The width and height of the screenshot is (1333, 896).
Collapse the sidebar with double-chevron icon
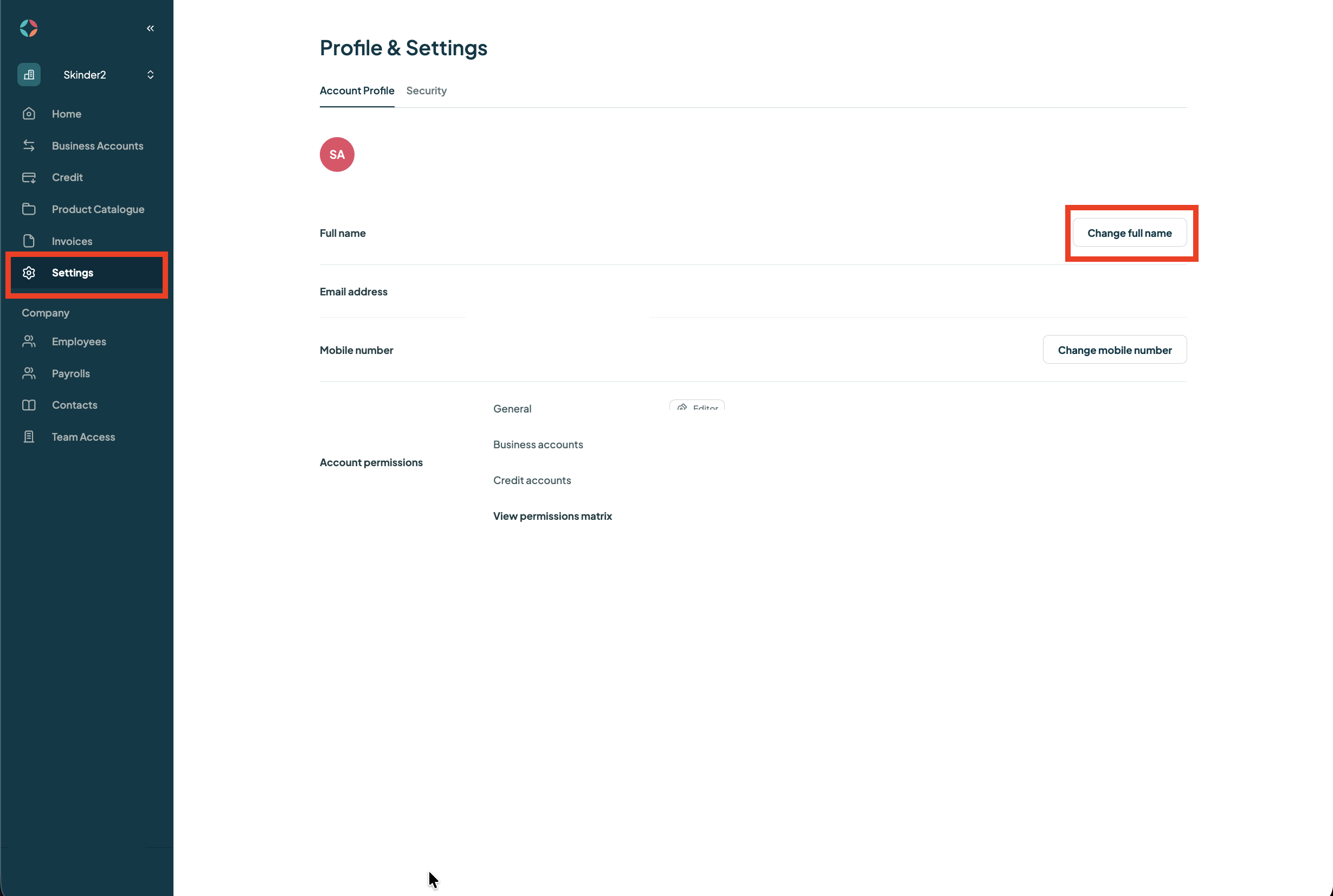[150, 28]
